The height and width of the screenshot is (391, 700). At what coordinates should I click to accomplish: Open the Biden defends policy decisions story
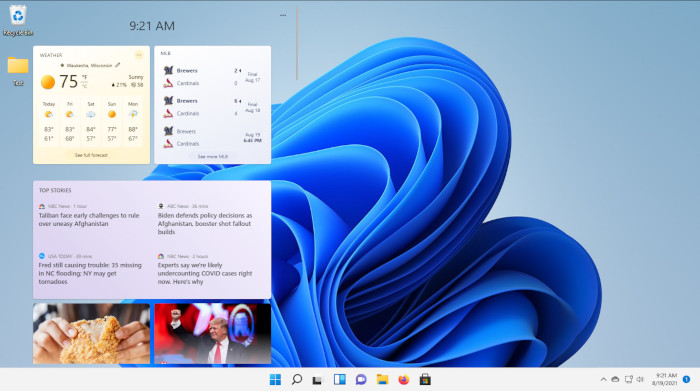pyautogui.click(x=205, y=224)
